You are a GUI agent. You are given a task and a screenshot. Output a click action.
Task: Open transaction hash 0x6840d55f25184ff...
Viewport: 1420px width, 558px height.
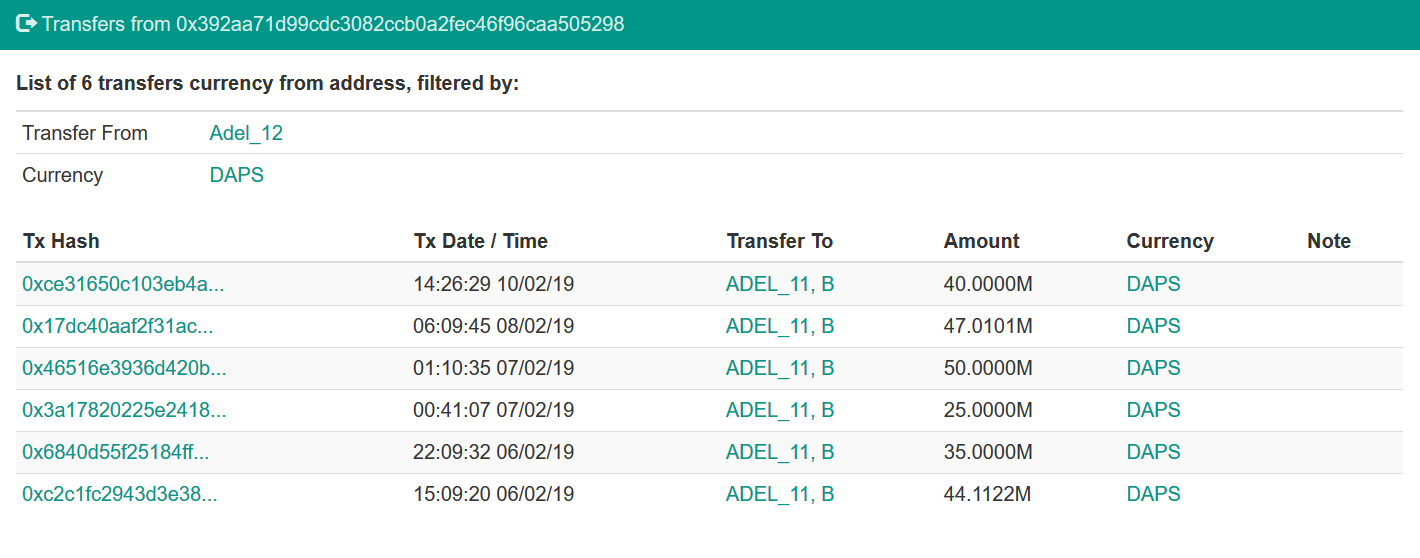pyautogui.click(x=116, y=452)
